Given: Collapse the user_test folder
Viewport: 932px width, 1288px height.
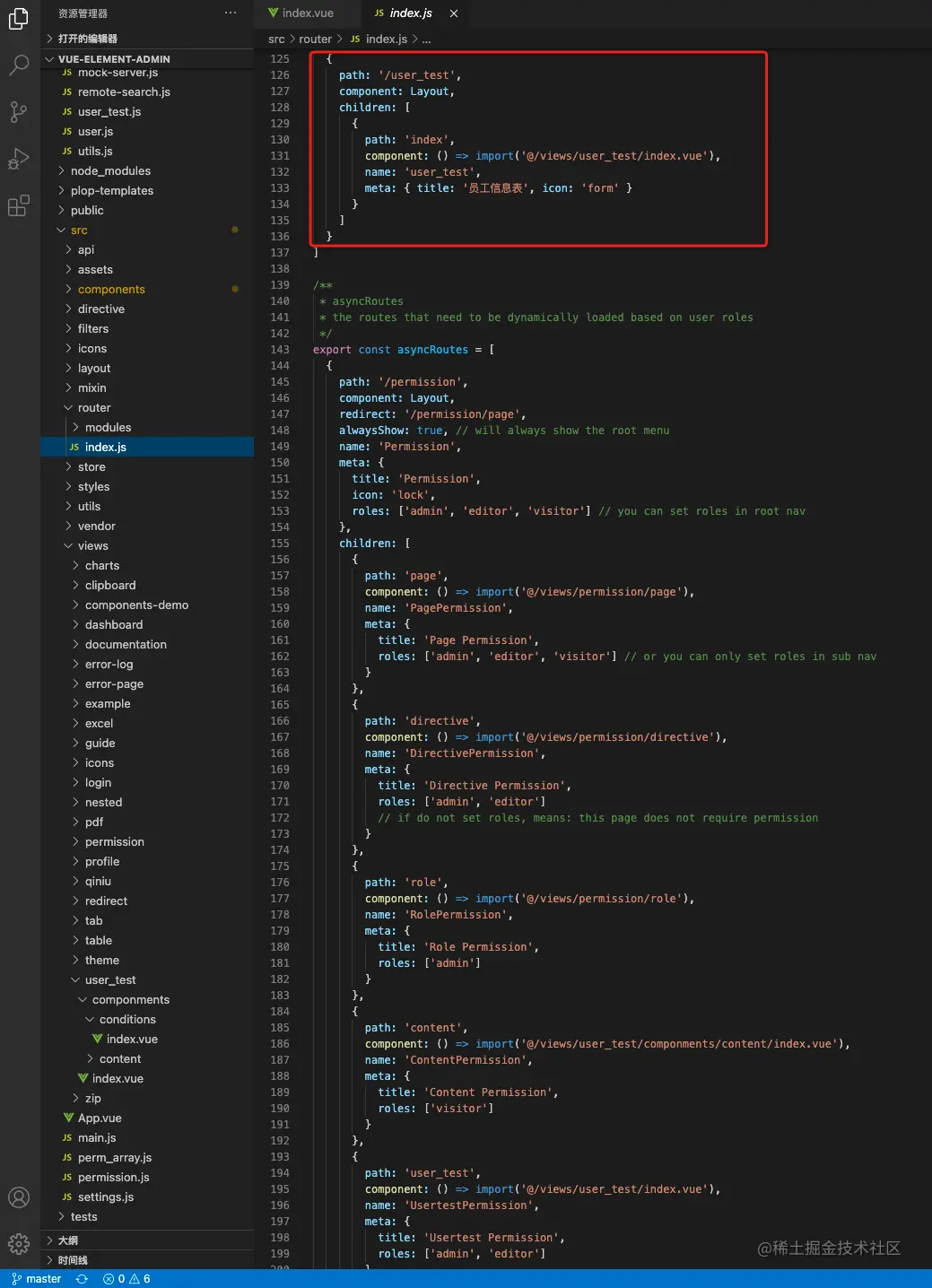Looking at the screenshot, I should pyautogui.click(x=110, y=980).
